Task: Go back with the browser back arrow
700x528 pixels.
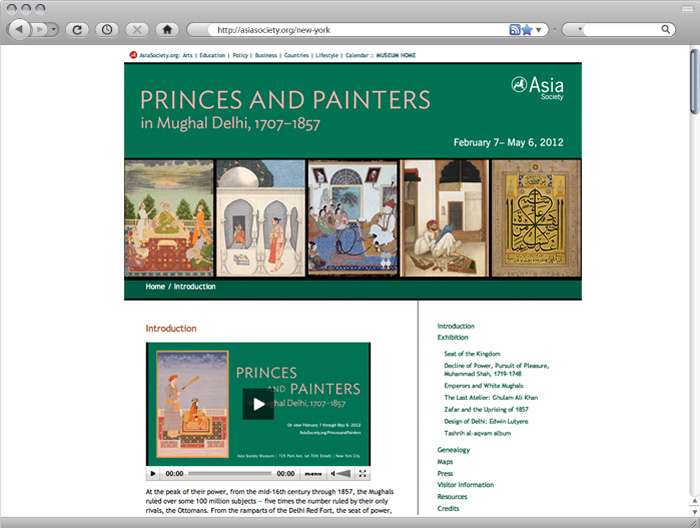Action: [x=19, y=29]
